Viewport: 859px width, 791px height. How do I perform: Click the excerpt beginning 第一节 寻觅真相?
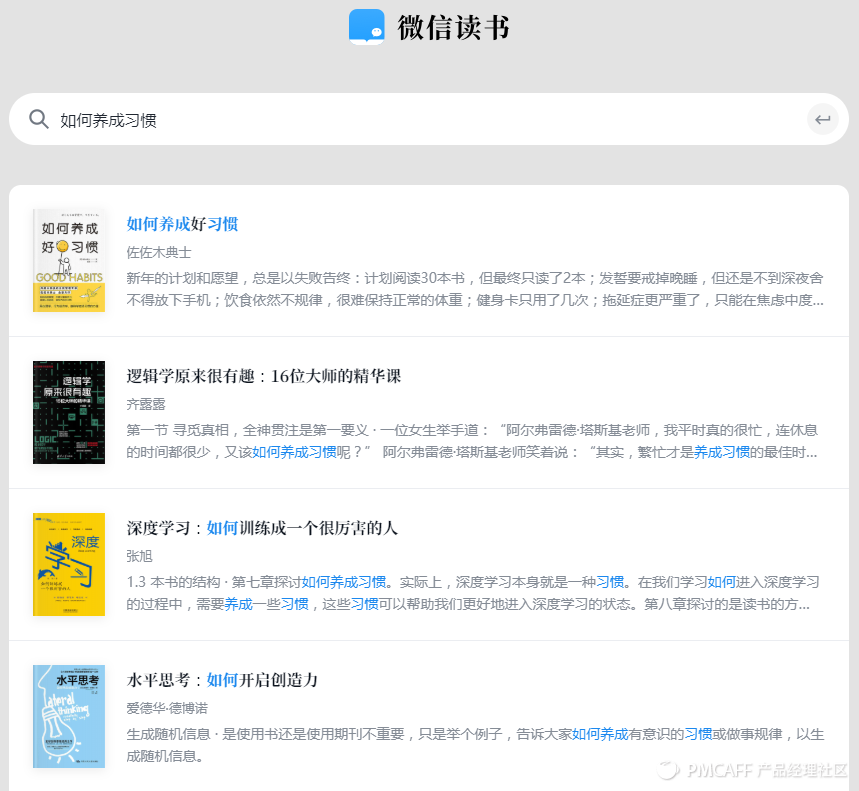click(x=472, y=441)
